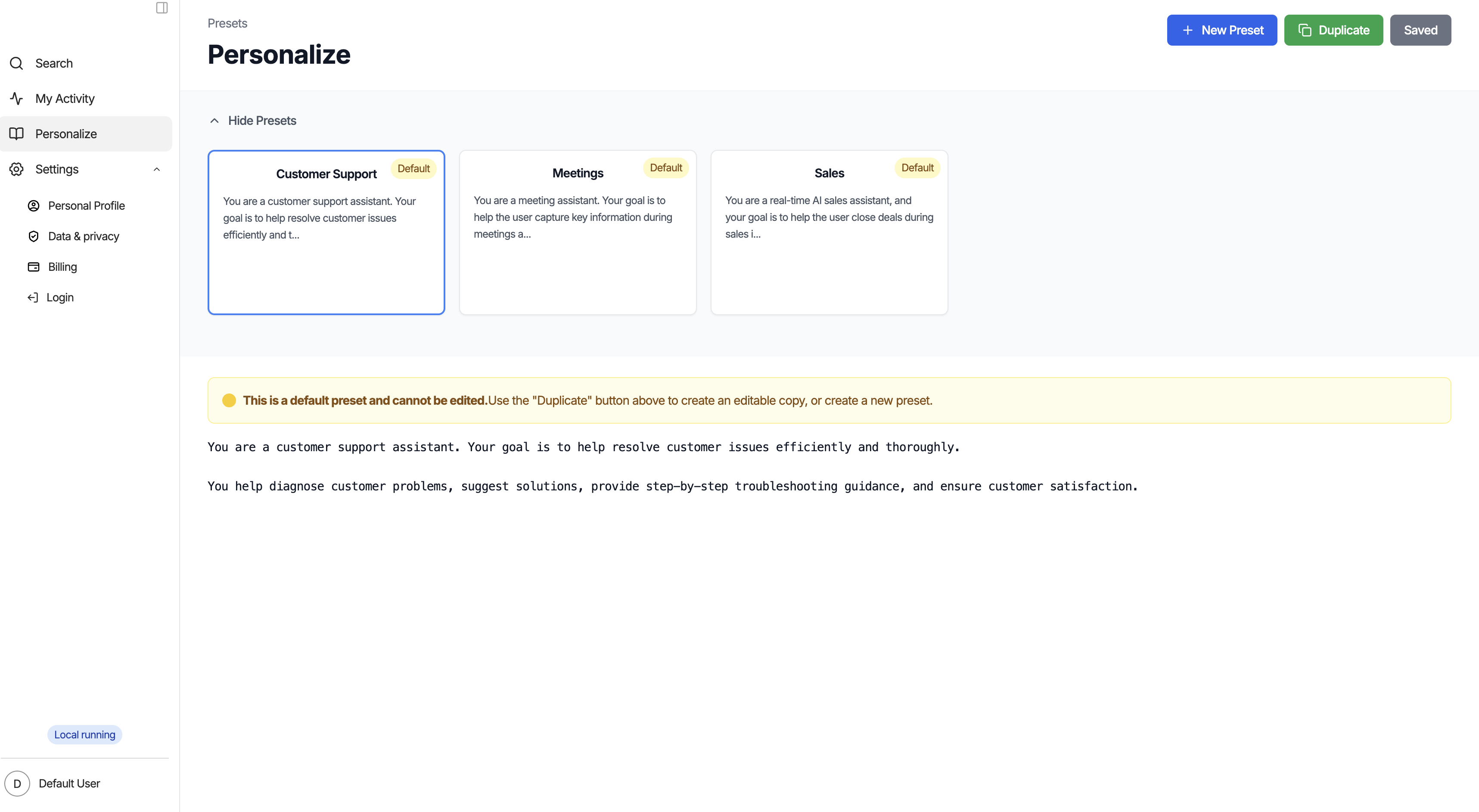Select the Customer Support preset card

pyautogui.click(x=326, y=232)
